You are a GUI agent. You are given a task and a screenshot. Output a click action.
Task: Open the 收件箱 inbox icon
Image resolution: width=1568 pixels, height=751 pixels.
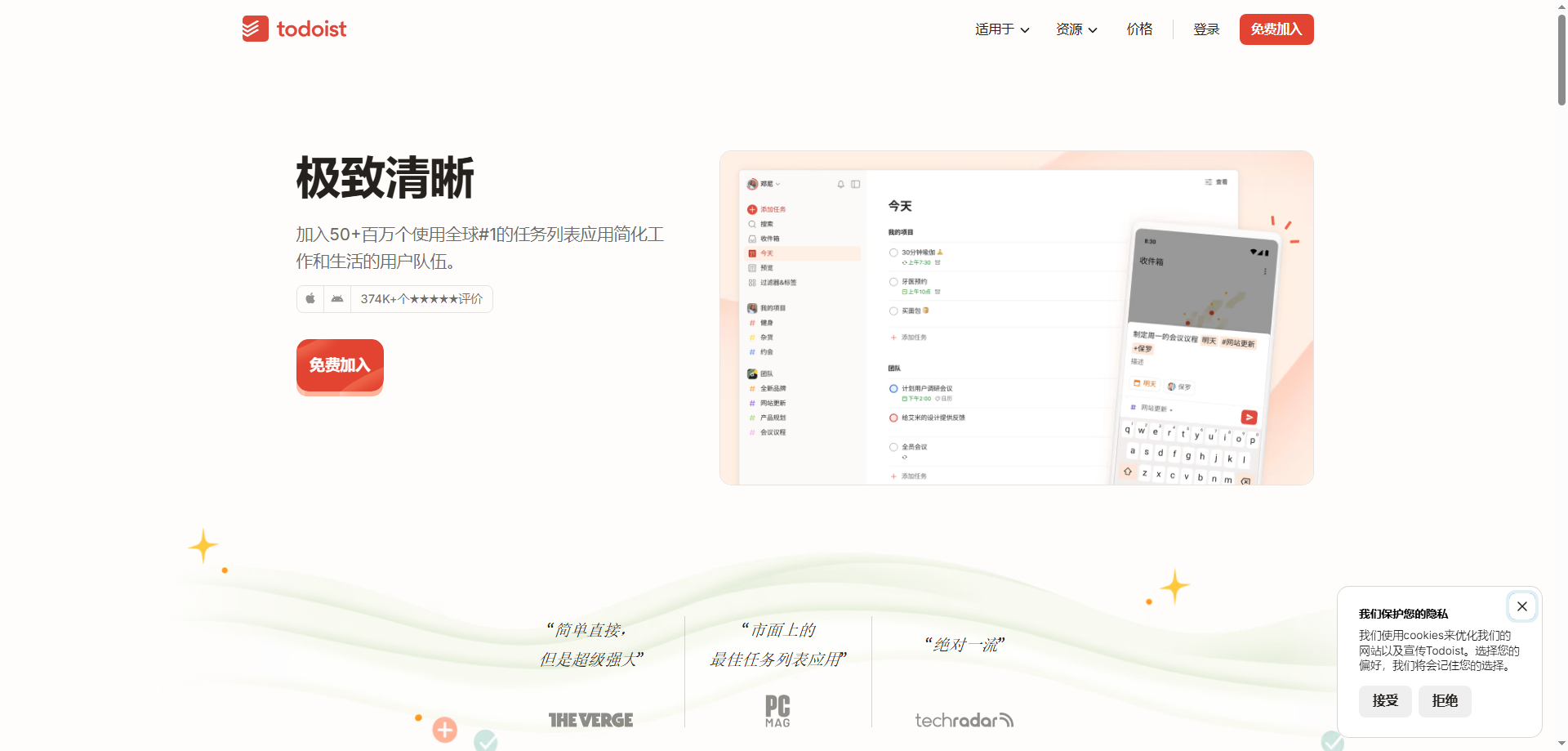751,237
